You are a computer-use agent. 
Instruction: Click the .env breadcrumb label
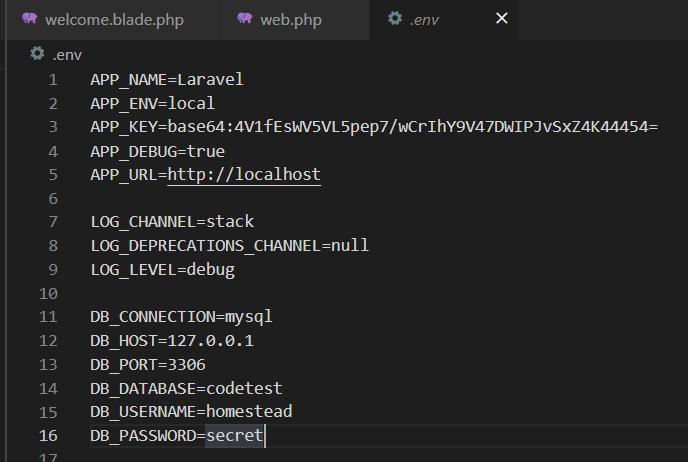click(67, 55)
